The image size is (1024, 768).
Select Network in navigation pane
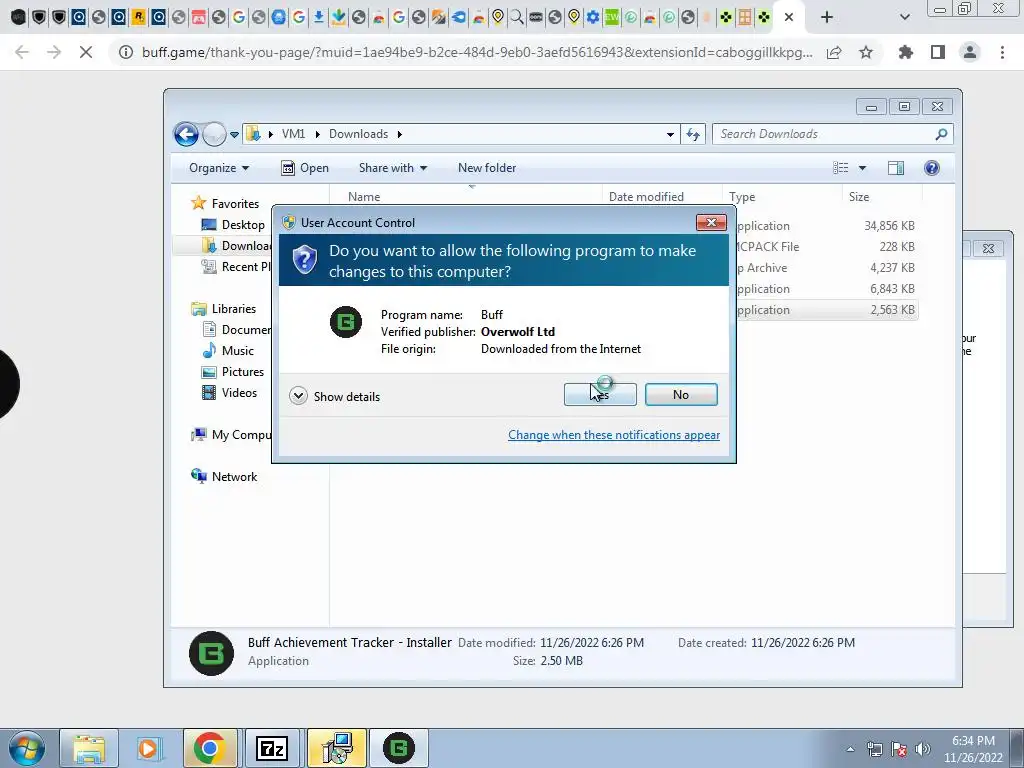pyautogui.click(x=224, y=477)
